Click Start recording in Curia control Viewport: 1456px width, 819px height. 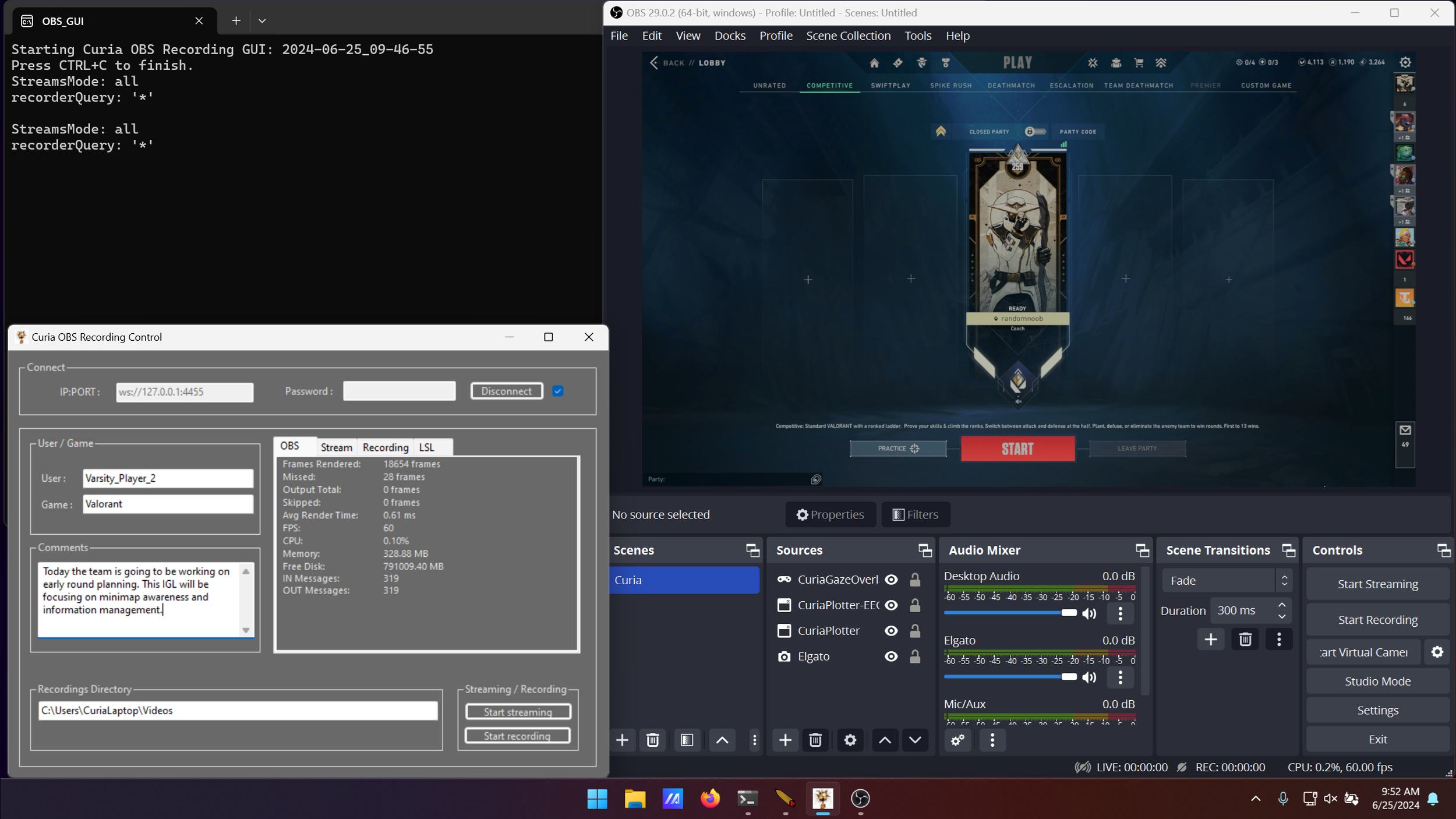pos(518,736)
